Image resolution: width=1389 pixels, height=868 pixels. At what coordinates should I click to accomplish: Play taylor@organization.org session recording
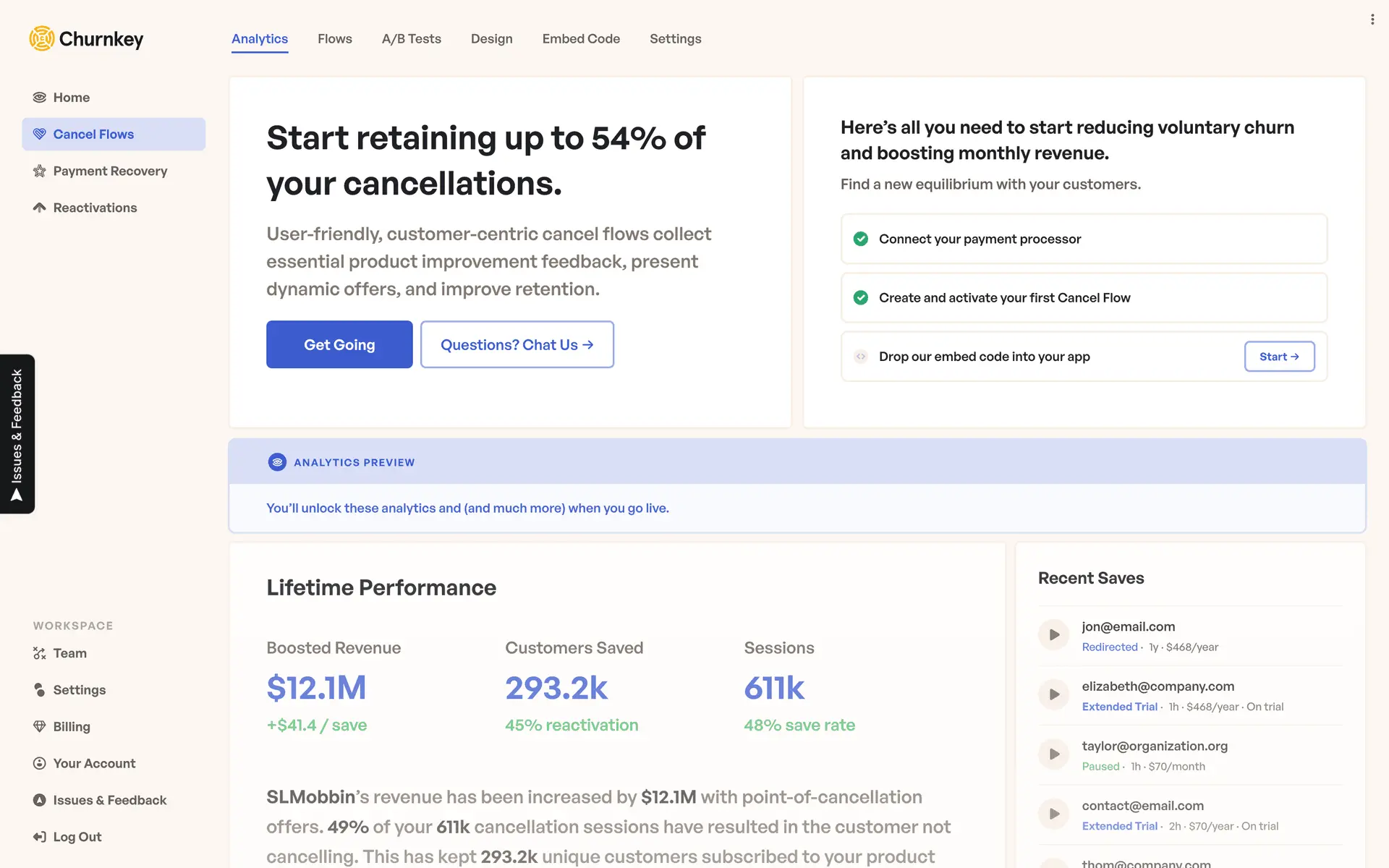1054,754
